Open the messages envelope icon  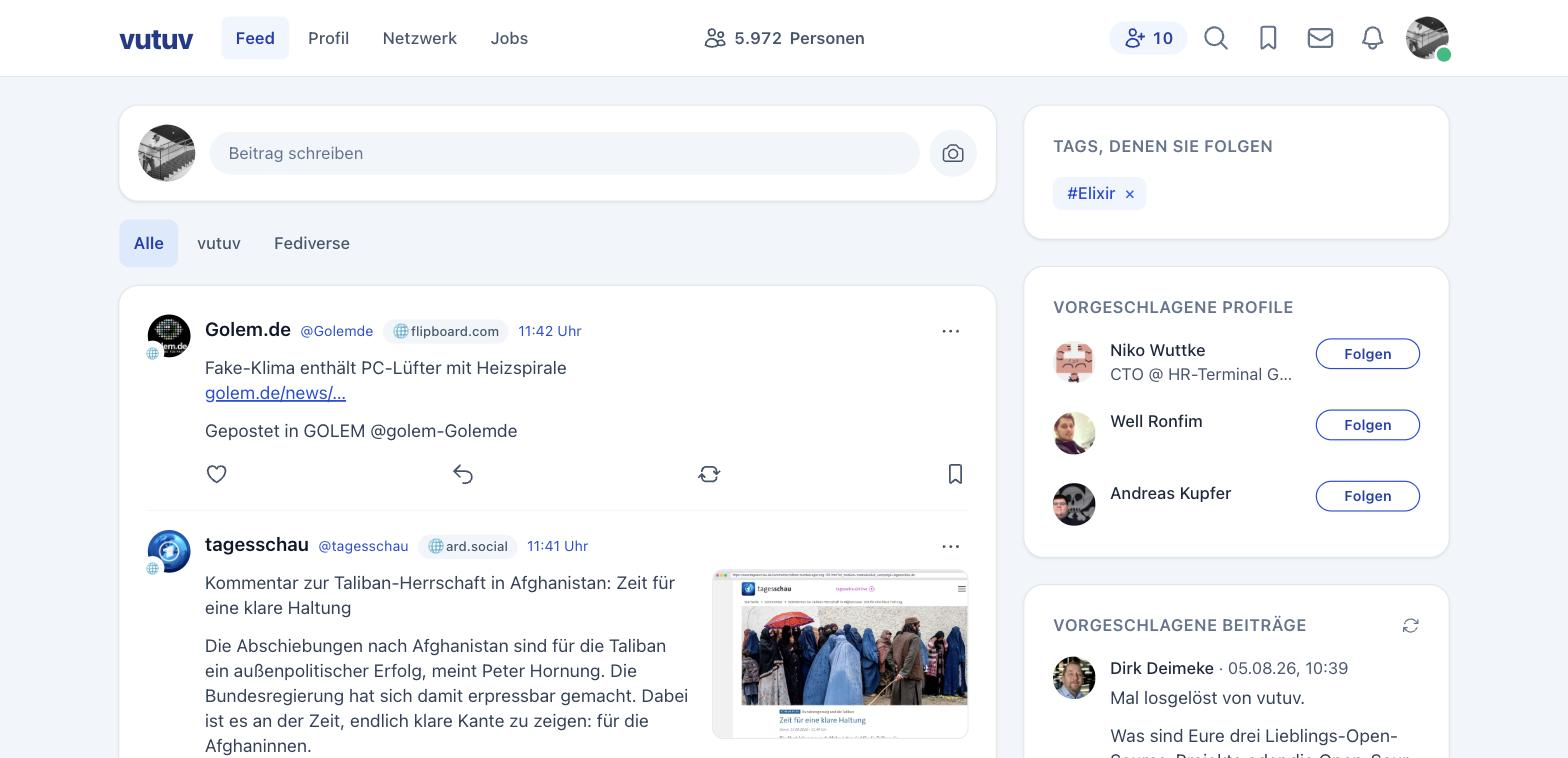tap(1320, 38)
